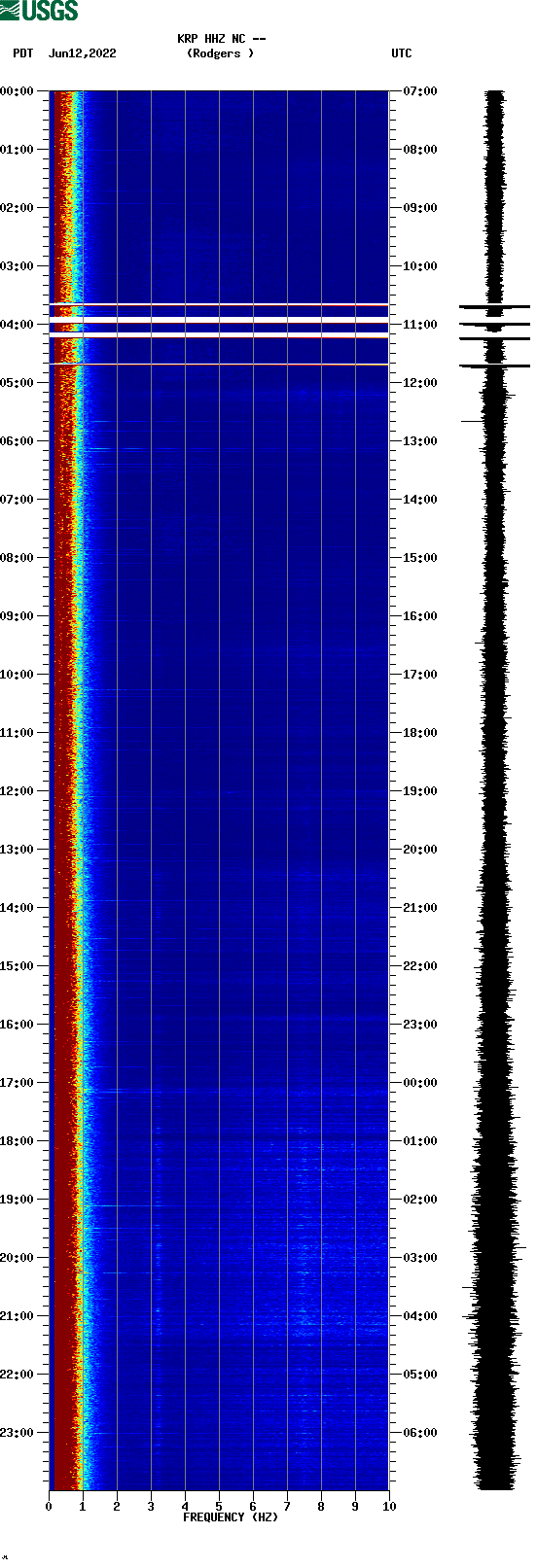Click UTC axis time label 06:00
The height and width of the screenshot is (1568, 537).
[420, 1433]
